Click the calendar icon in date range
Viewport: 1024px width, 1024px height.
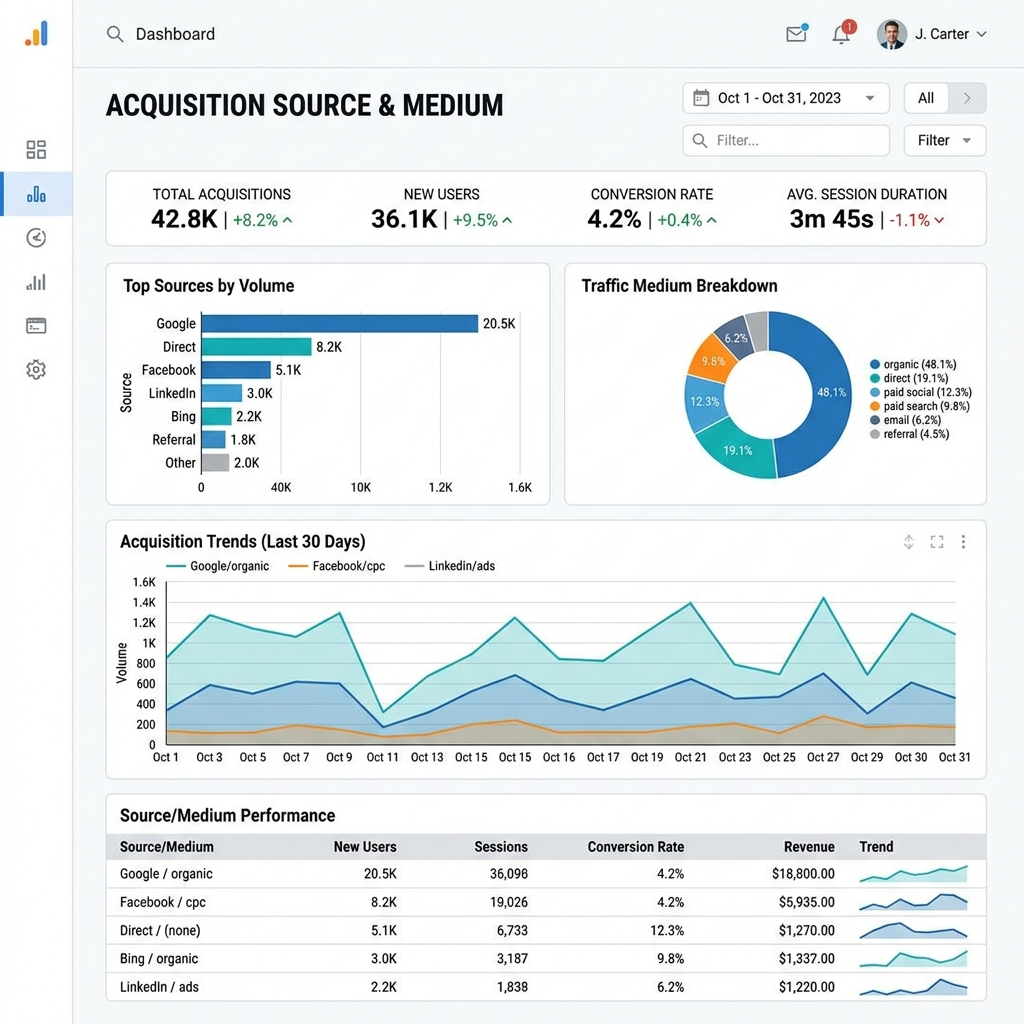coord(701,98)
